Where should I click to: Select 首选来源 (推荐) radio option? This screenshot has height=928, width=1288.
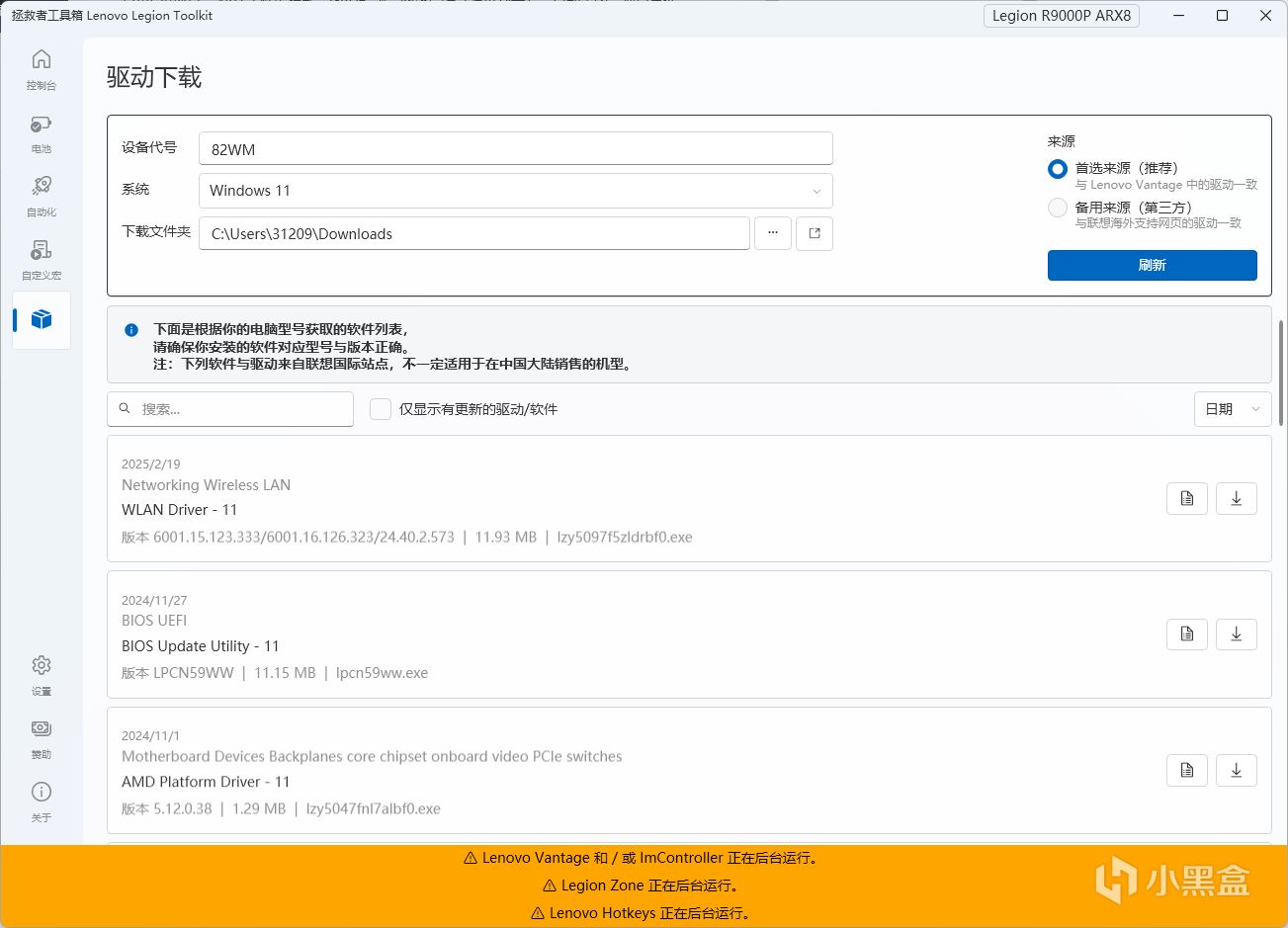coord(1058,169)
